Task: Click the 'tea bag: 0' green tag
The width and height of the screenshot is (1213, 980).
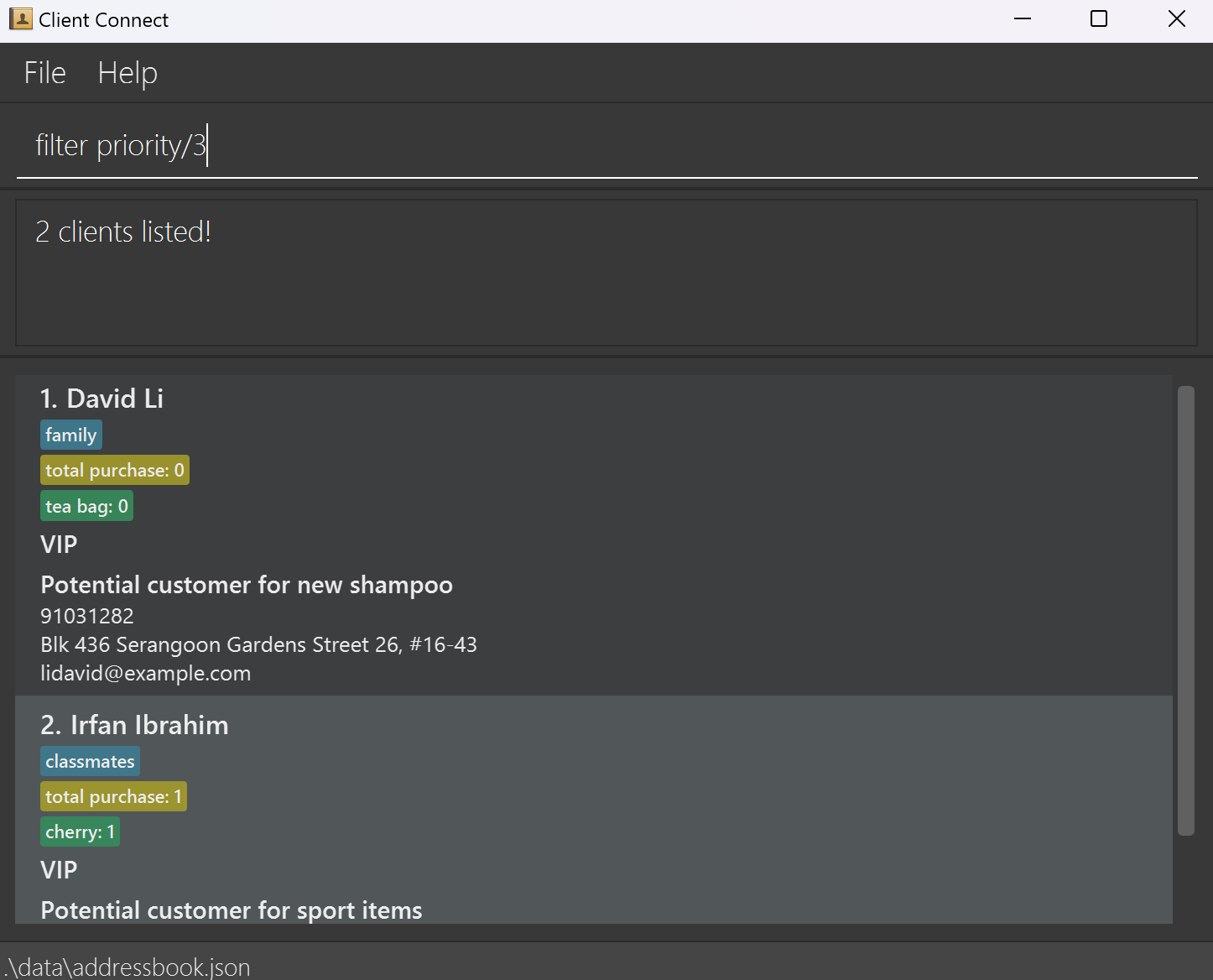Action: (x=86, y=506)
